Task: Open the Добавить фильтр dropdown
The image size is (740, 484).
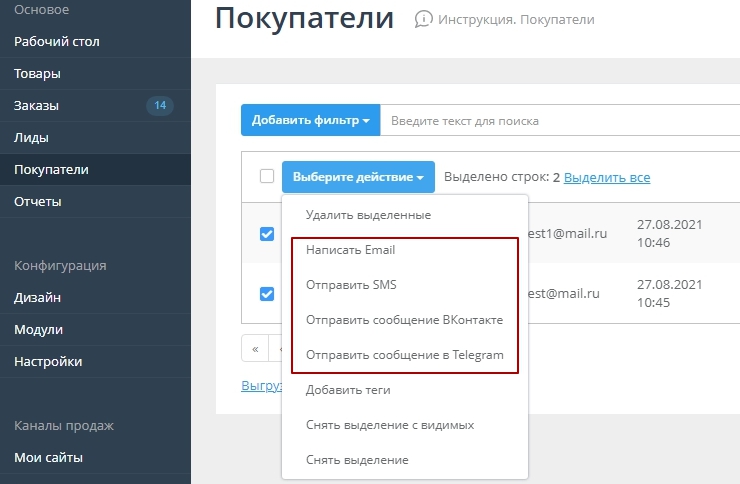Action: pyautogui.click(x=310, y=121)
